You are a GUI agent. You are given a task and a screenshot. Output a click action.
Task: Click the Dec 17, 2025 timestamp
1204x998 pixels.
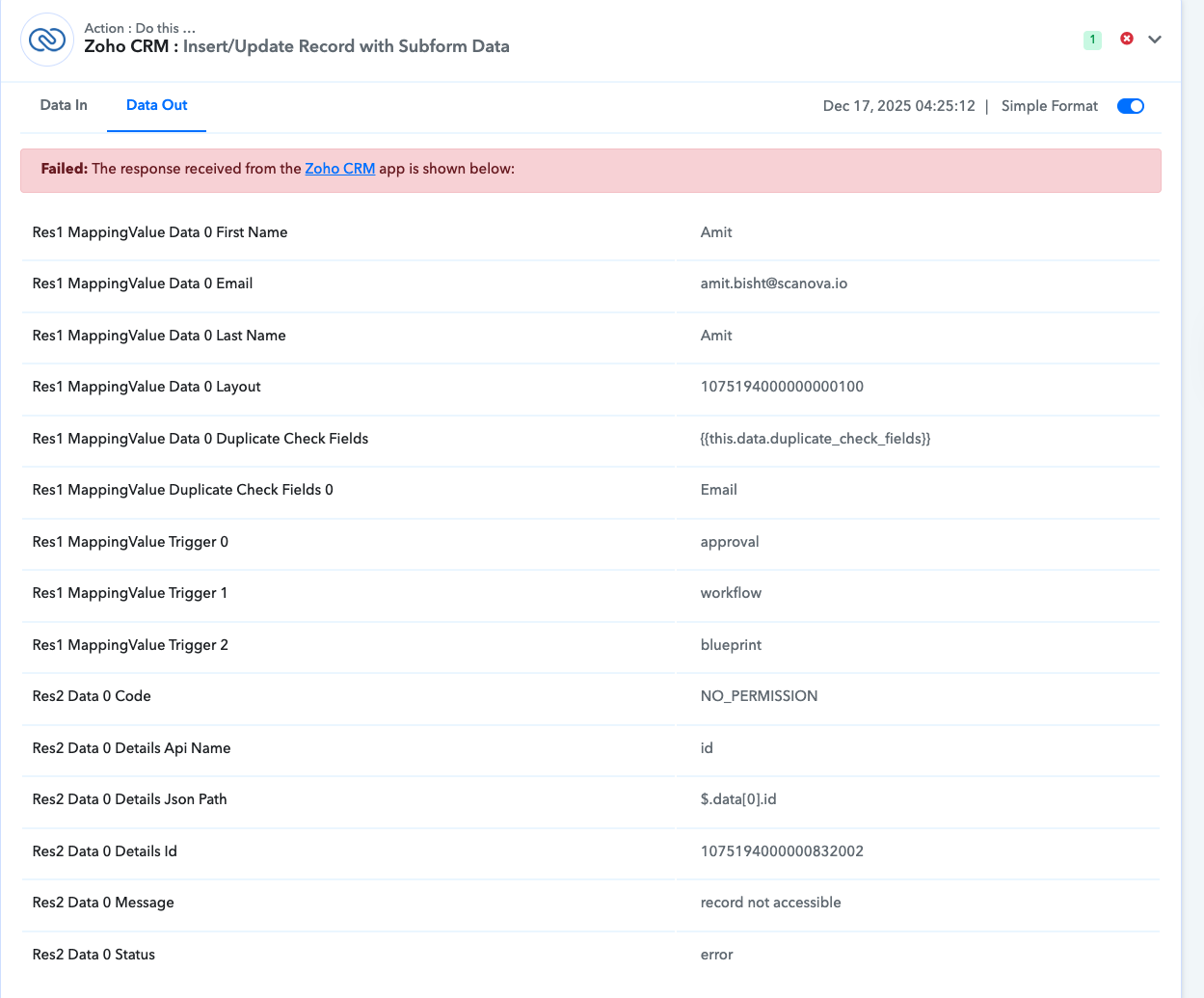(898, 106)
